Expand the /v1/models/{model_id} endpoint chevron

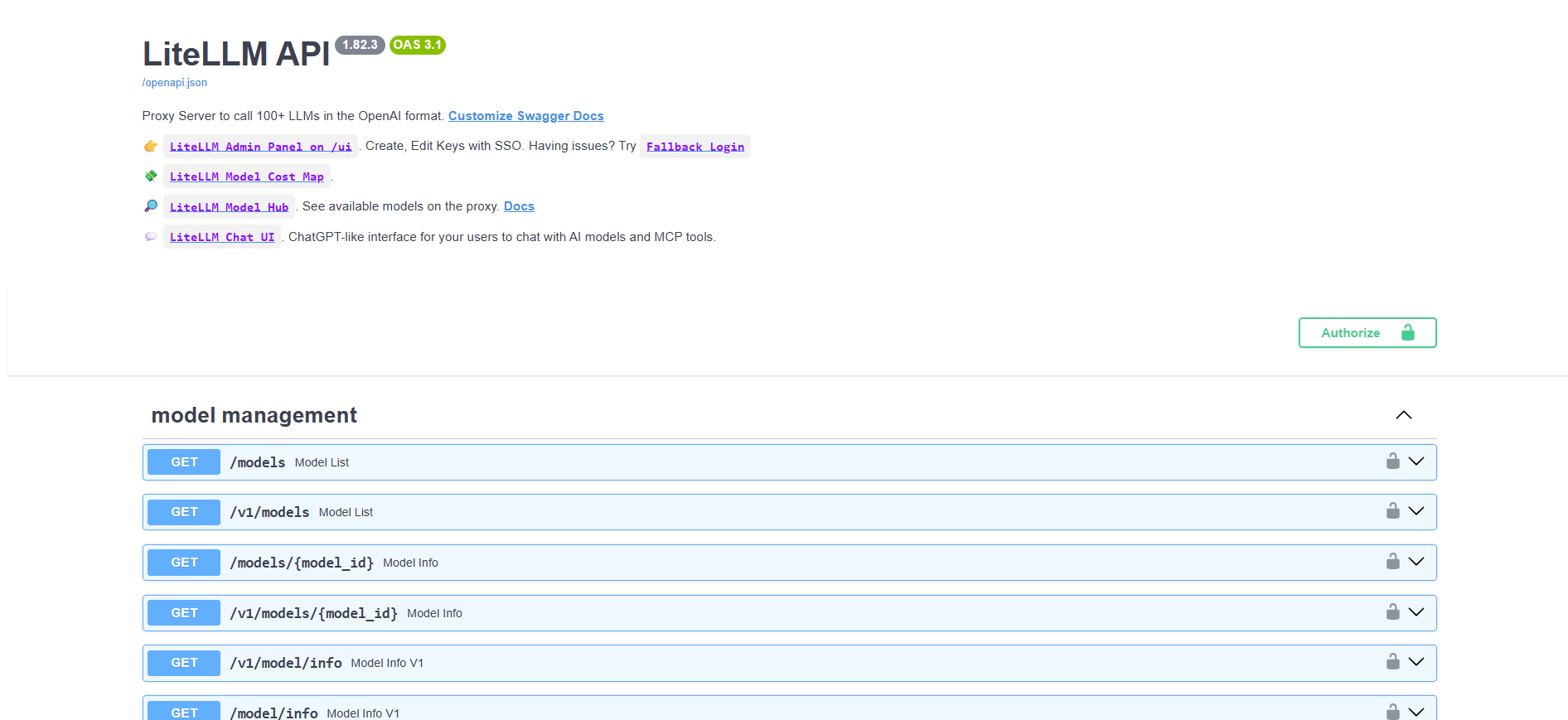[1416, 612]
